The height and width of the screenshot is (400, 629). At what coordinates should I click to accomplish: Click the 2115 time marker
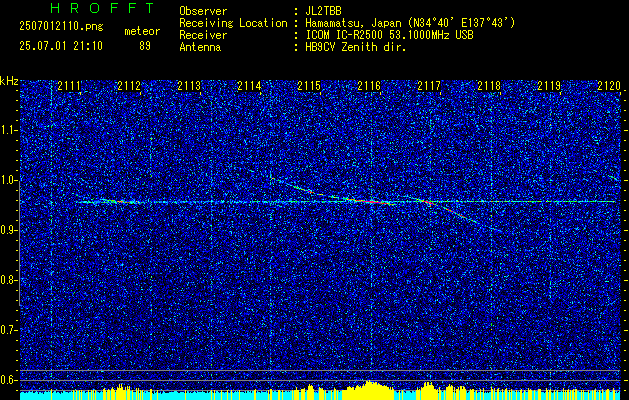click(x=309, y=86)
